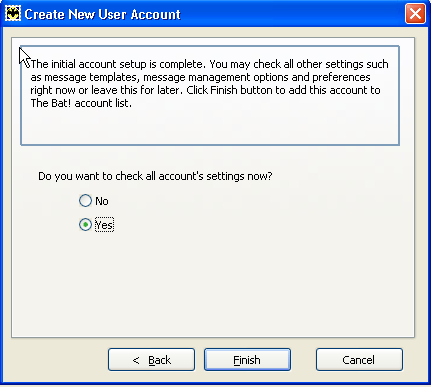The image size is (431, 387).
Task: Close the Create New User Account dialog
Action: click(415, 14)
